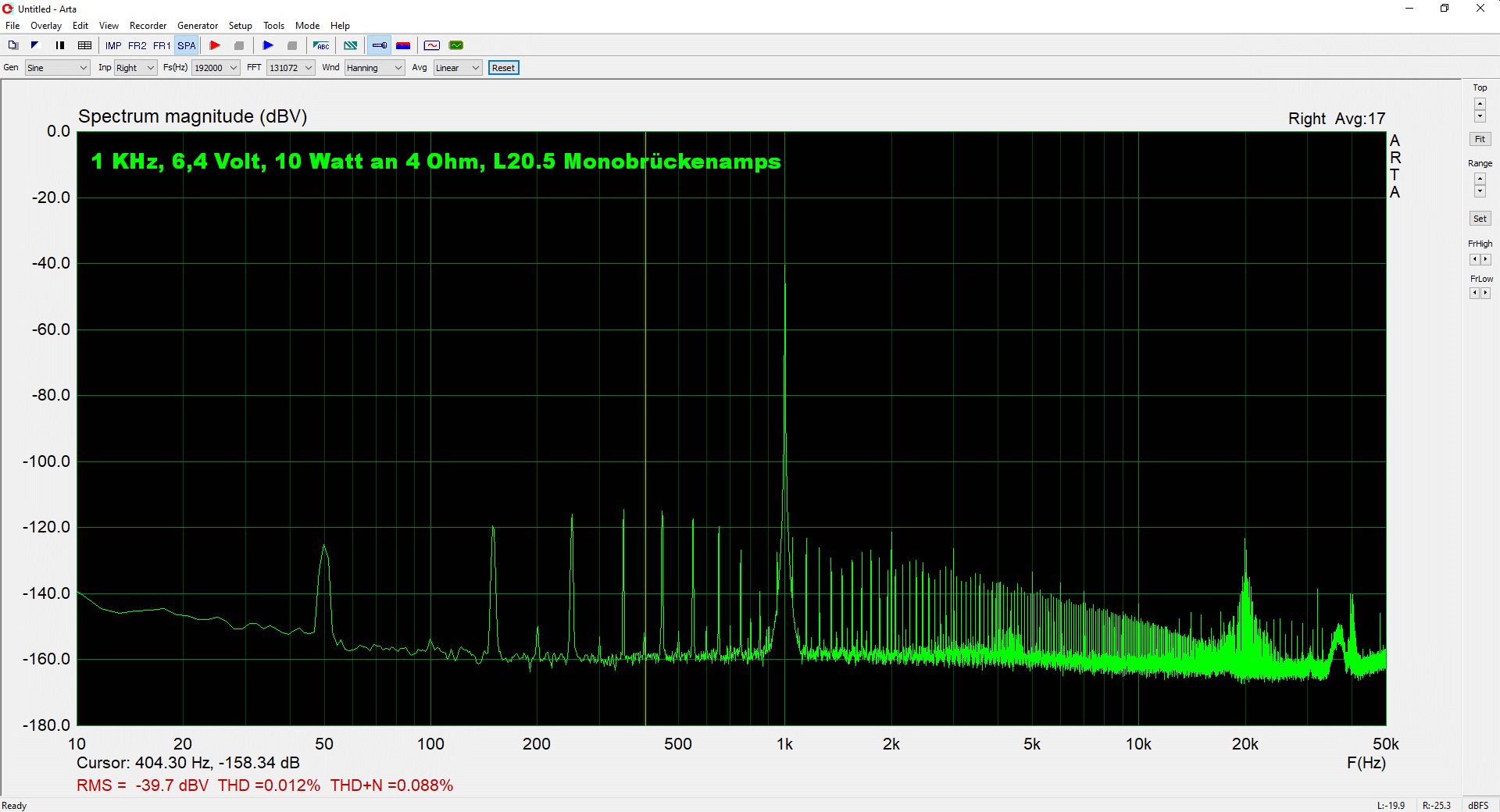This screenshot has width=1500, height=812.
Task: Start the generator with the blue play icon
Action: 268,45
